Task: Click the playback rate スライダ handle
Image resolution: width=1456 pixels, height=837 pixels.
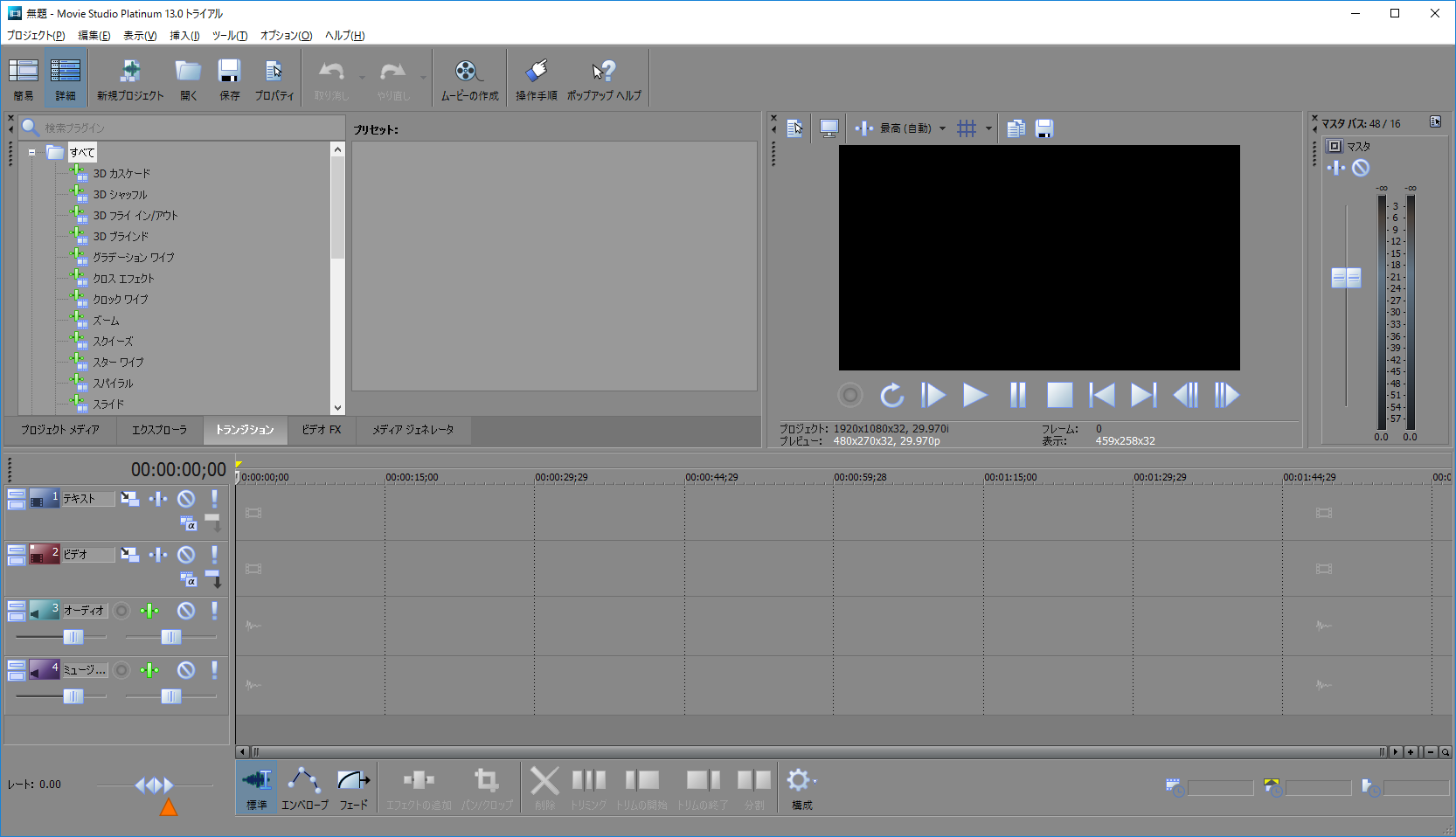Action: pos(154,785)
